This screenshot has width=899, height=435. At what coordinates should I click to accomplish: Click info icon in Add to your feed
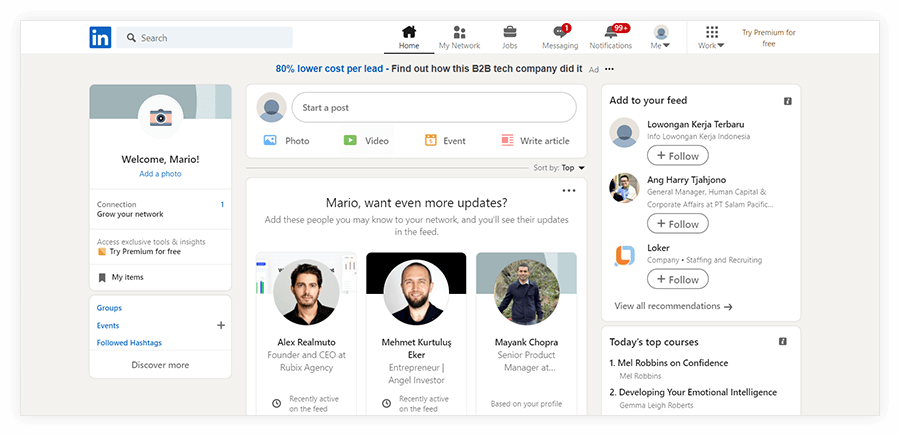coord(788,101)
